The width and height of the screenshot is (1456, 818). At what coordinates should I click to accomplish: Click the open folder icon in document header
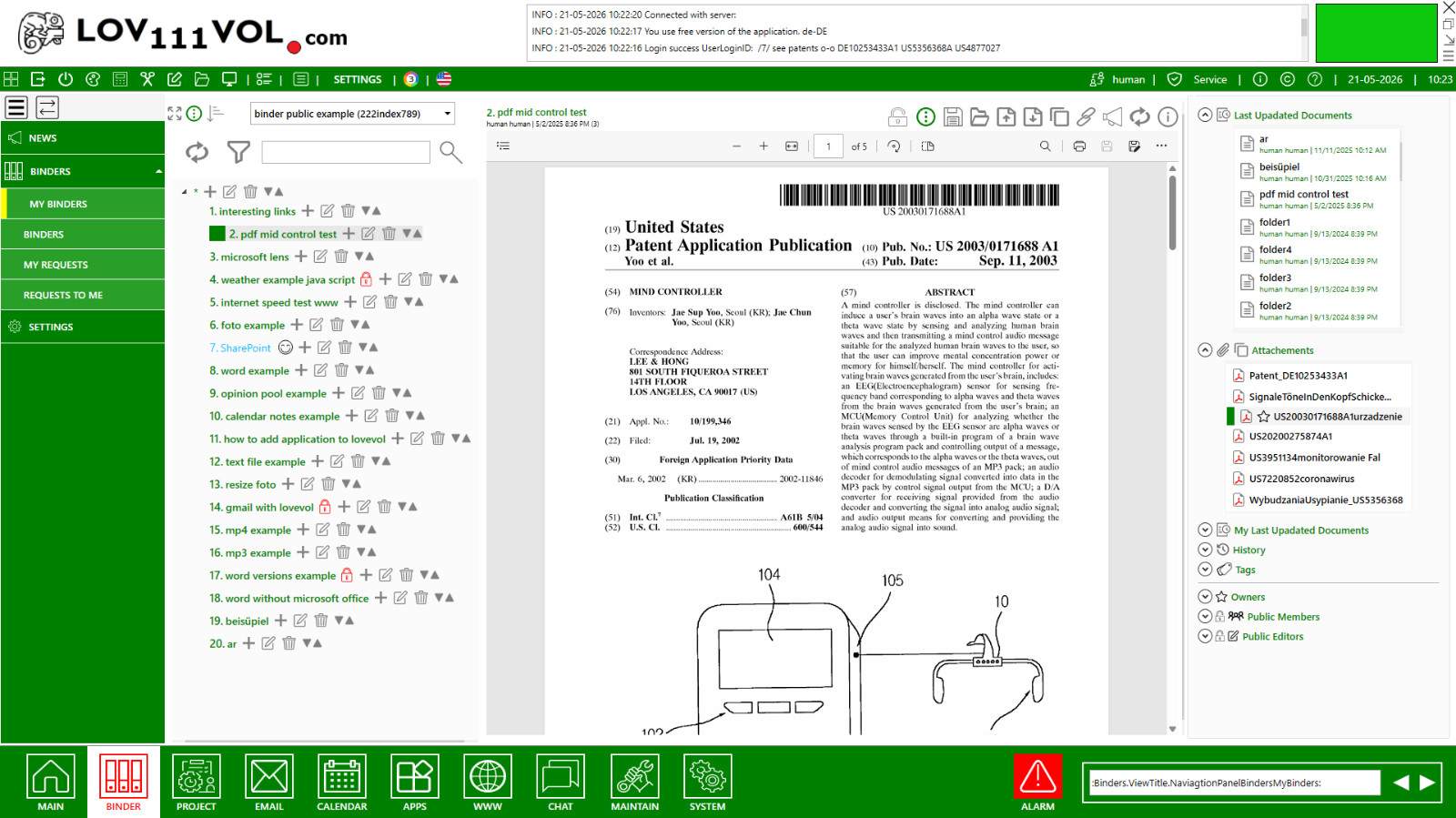click(x=979, y=116)
